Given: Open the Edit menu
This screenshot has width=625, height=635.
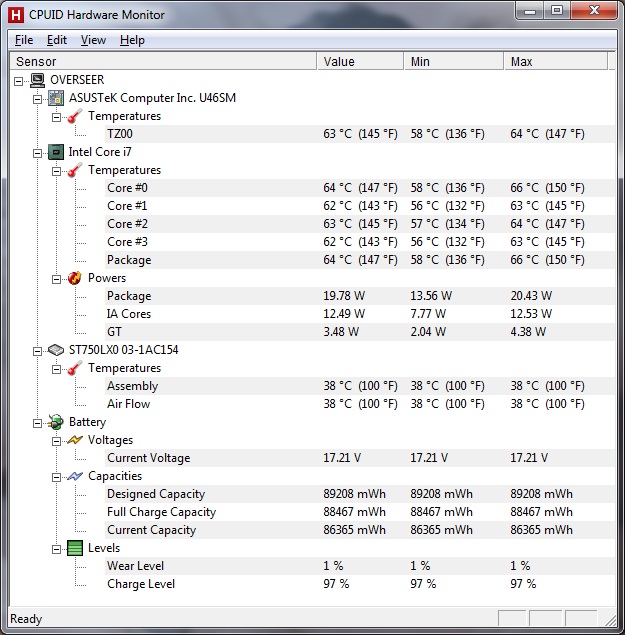Looking at the screenshot, I should tap(57, 40).
